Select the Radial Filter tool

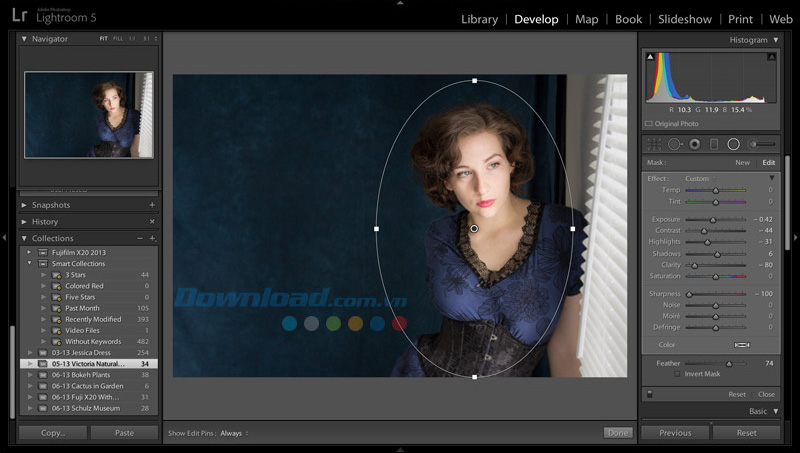pos(734,144)
